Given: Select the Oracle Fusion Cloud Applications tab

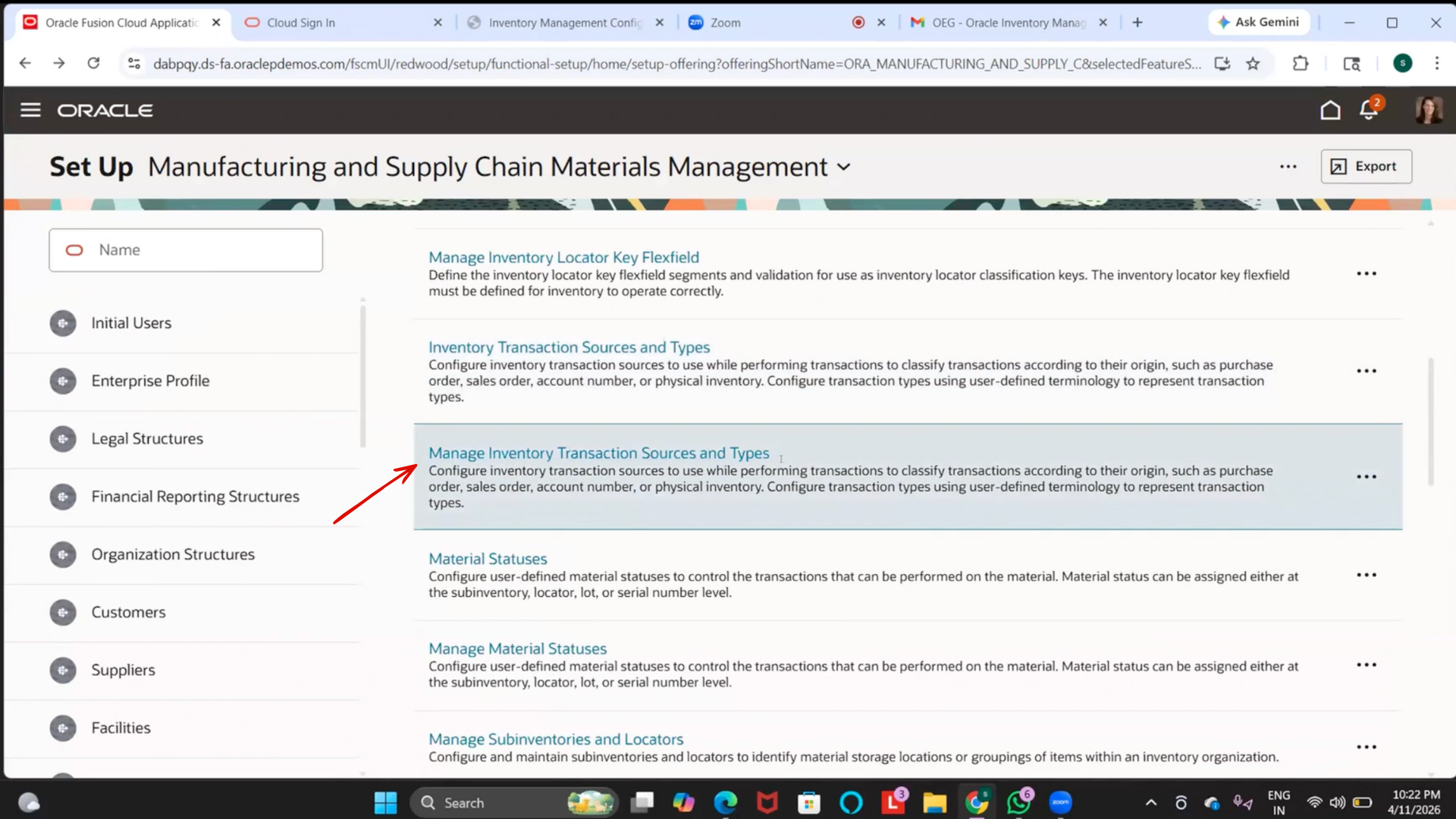Looking at the screenshot, I should point(121,23).
